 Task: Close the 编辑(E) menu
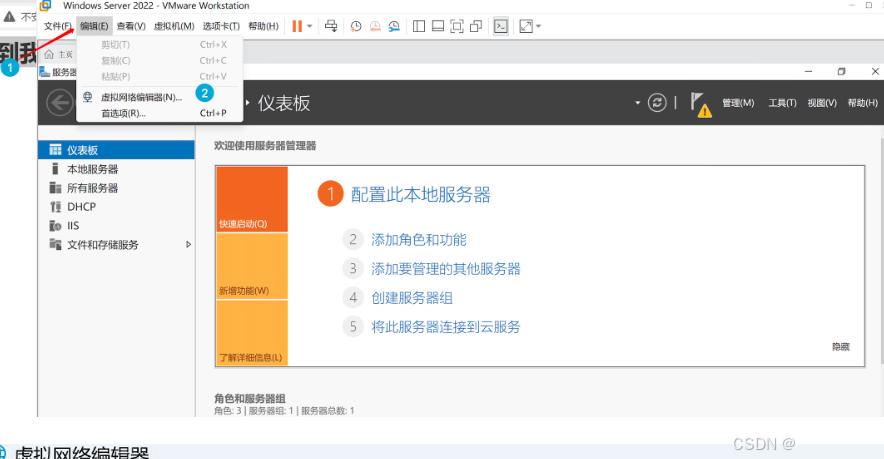[x=94, y=26]
